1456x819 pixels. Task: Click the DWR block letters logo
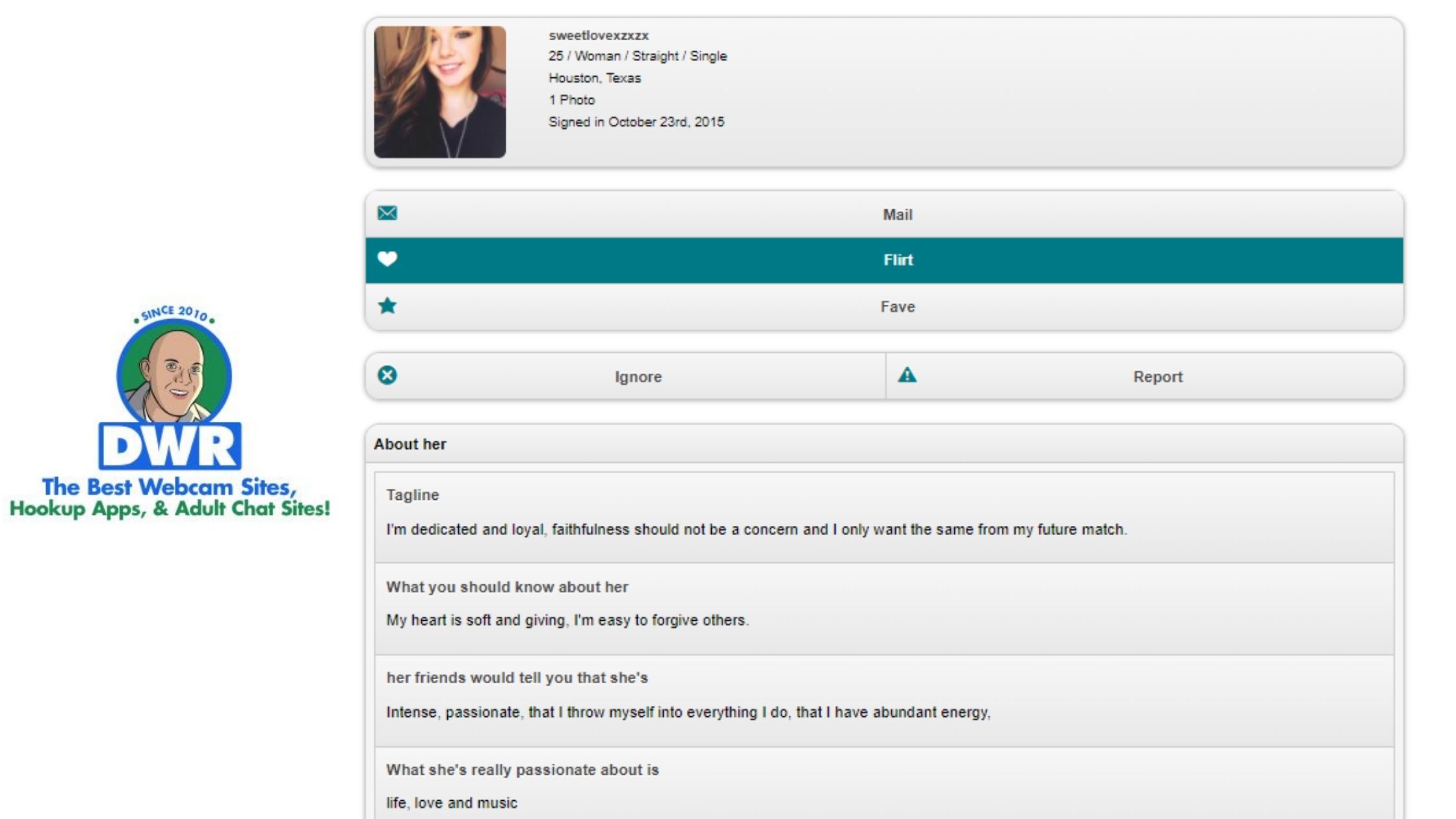pos(170,447)
